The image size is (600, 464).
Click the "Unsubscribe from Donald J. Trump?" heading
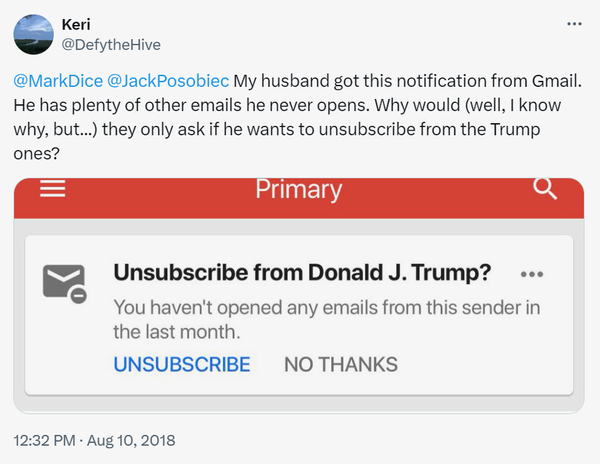click(302, 273)
